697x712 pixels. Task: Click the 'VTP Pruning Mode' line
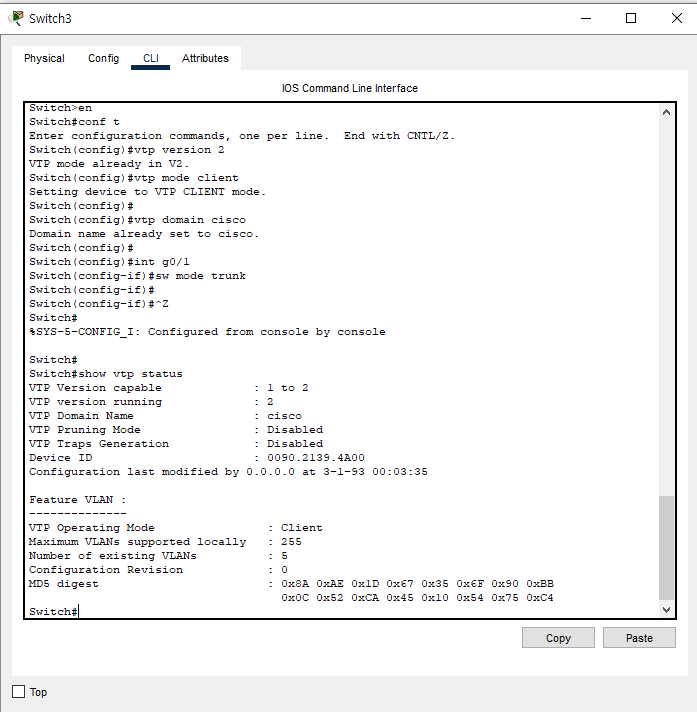pyautogui.click(x=176, y=430)
